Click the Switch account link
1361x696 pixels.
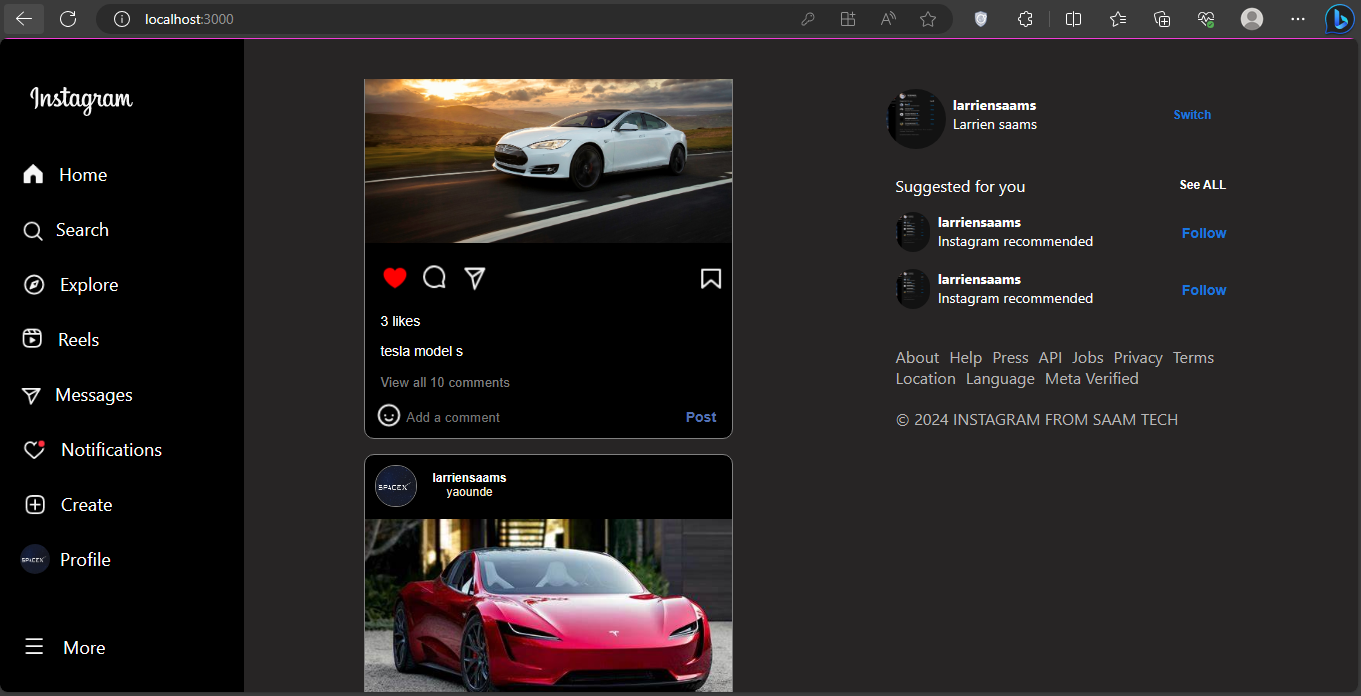[1192, 115]
